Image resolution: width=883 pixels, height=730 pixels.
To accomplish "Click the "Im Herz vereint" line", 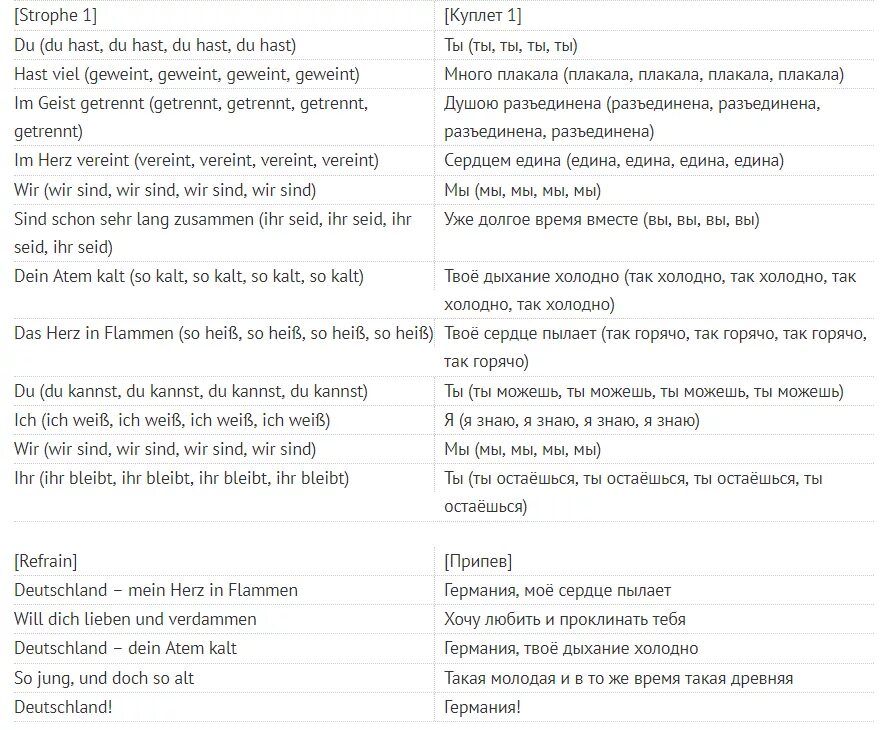I will 196,160.
